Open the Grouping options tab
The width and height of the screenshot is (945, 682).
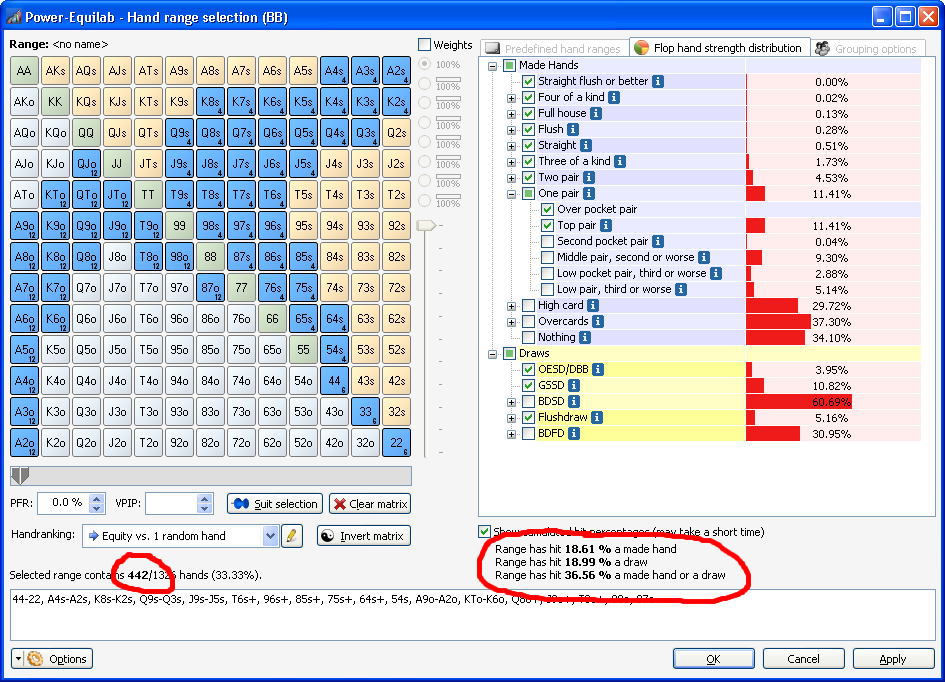867,48
